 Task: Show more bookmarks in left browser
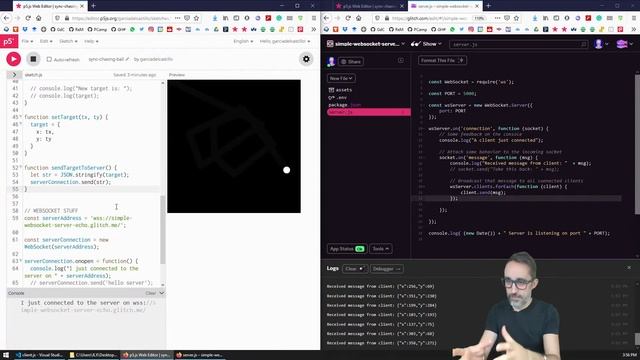313,29
